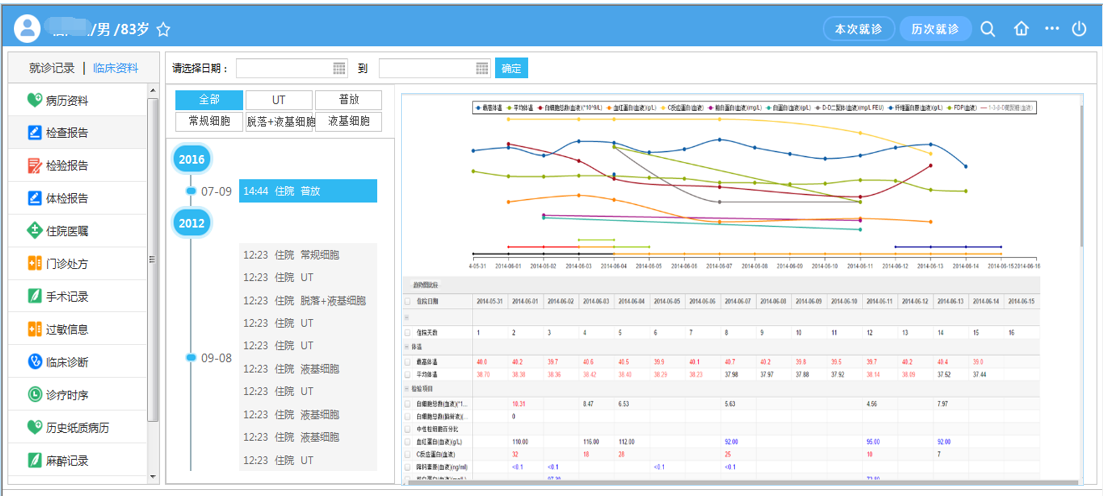
Task: Open the end date calendar picker
Action: click(x=482, y=68)
